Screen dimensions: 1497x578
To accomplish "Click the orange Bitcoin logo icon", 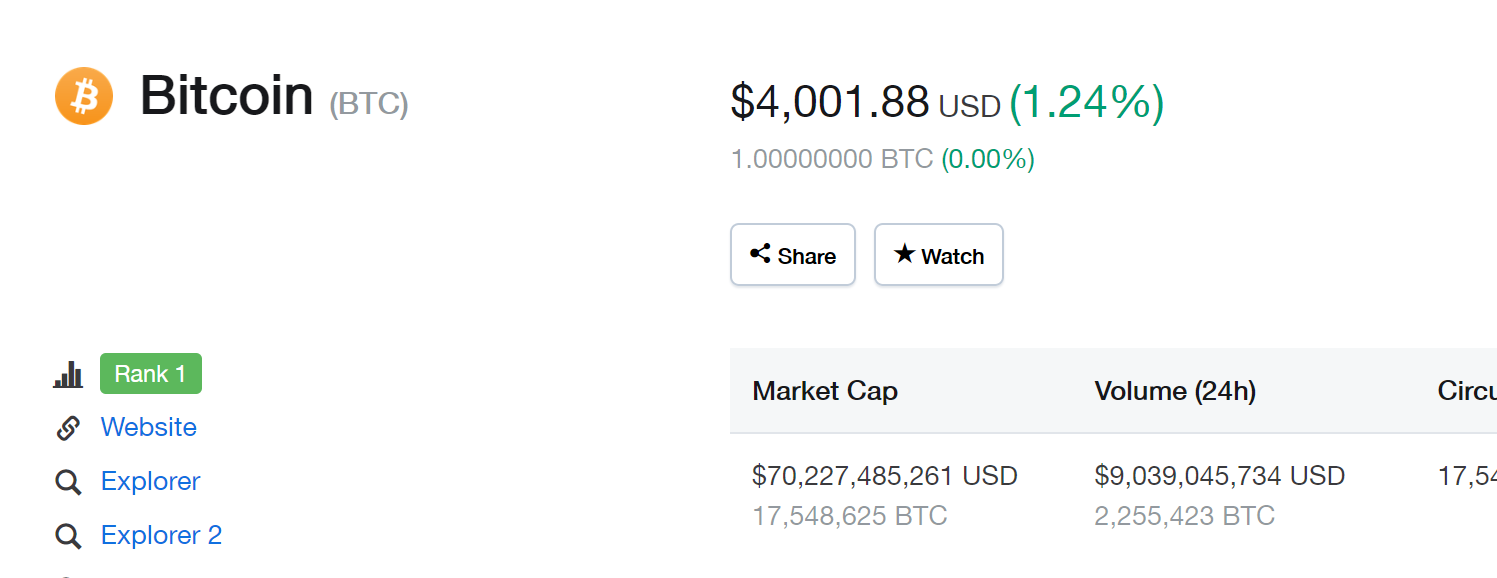I will pyautogui.click(x=84, y=97).
